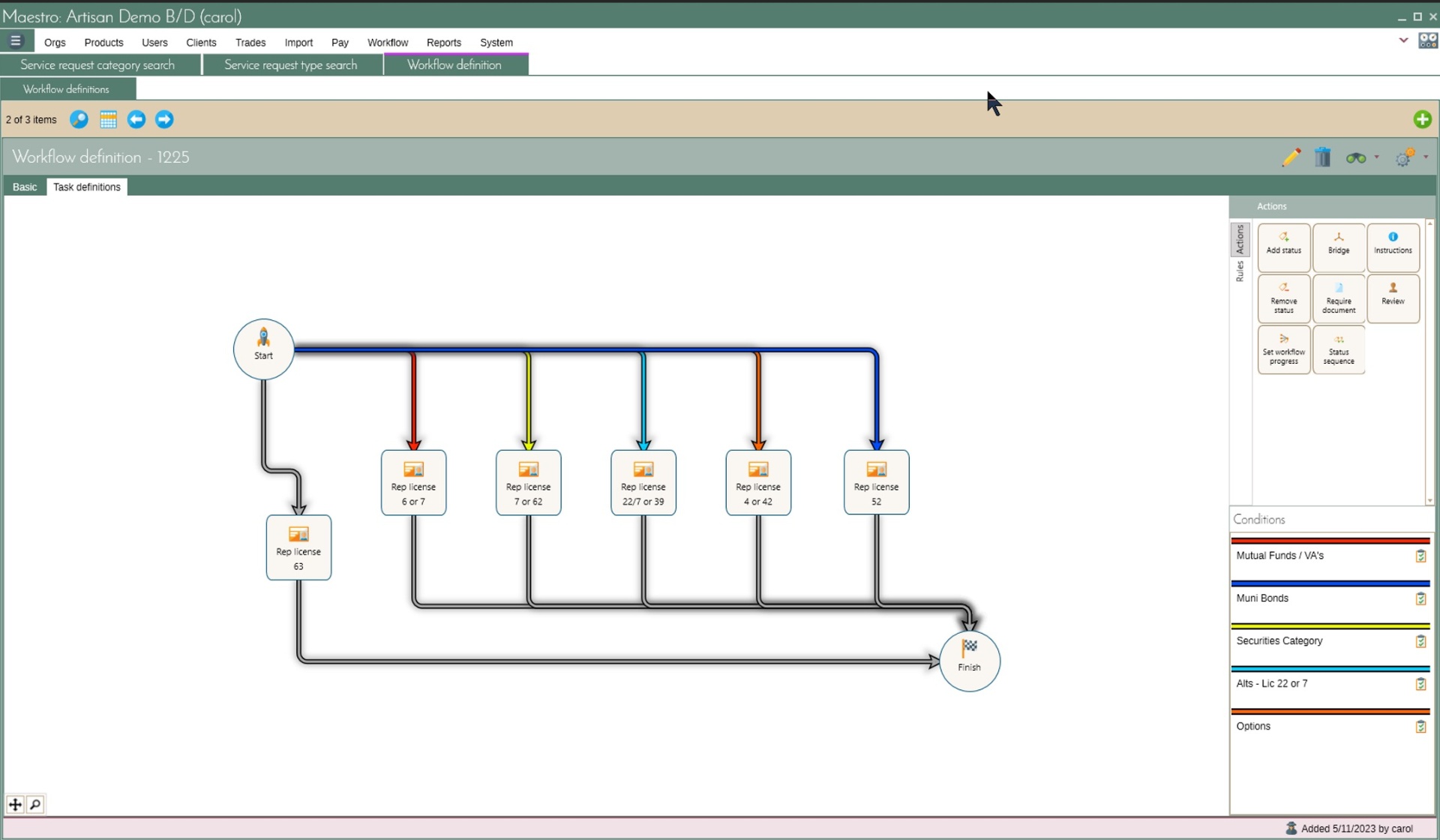Click the zoom magnifier tool at bottom-left
Screen dimensions: 1440x840
[x=35, y=804]
